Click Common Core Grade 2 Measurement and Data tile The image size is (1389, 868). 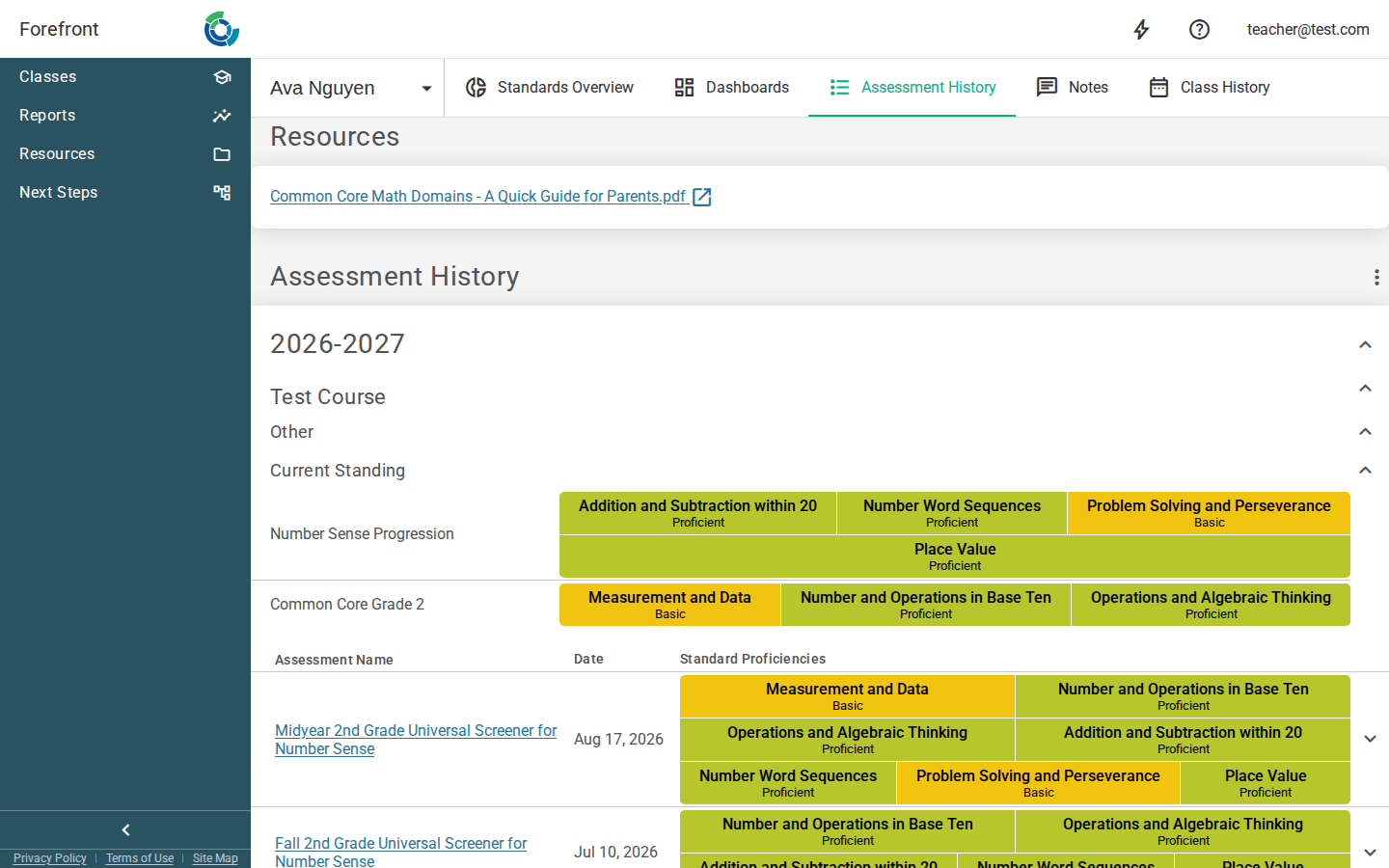point(669,605)
